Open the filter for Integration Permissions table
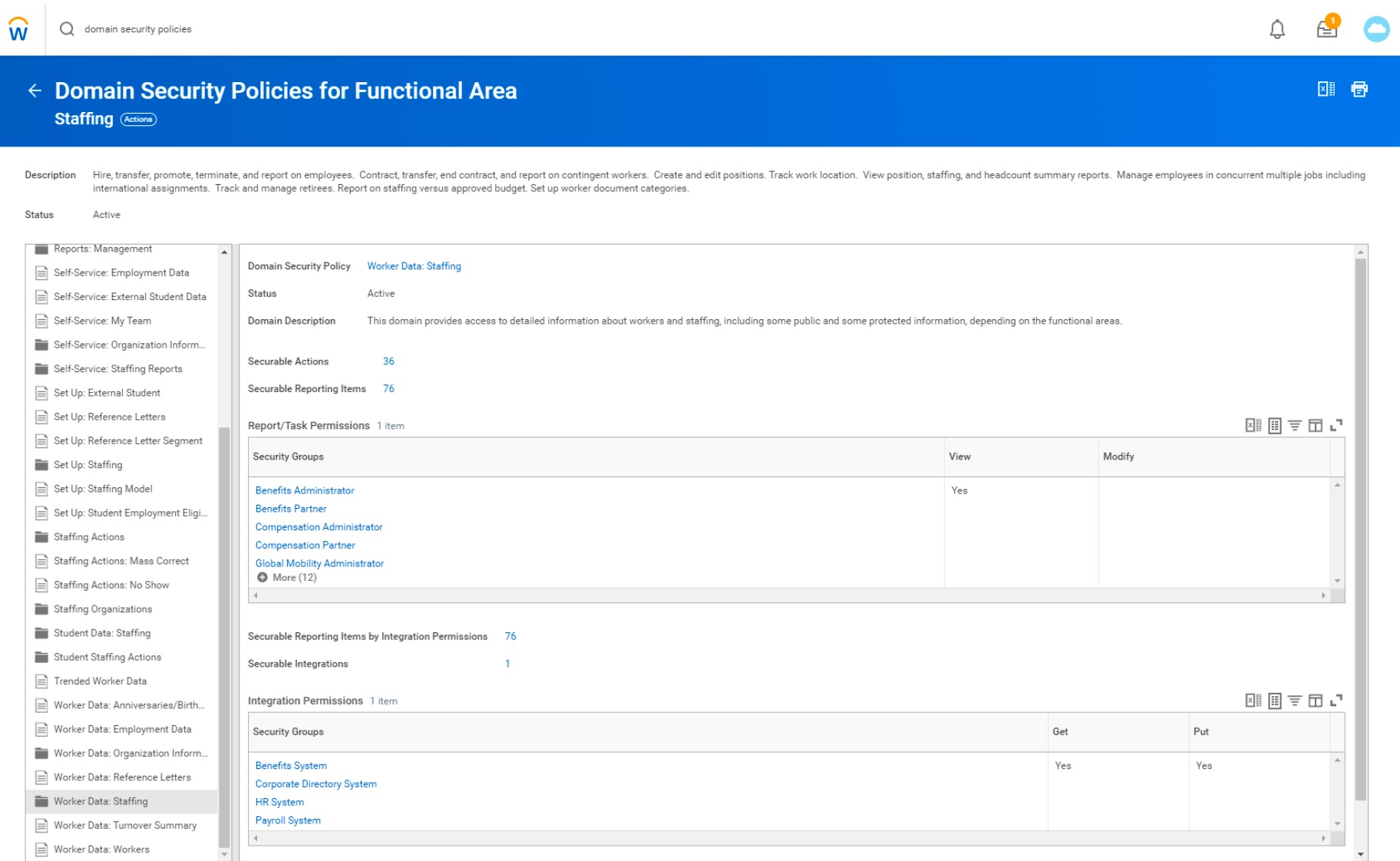This screenshot has height=861, width=1400. (x=1296, y=700)
